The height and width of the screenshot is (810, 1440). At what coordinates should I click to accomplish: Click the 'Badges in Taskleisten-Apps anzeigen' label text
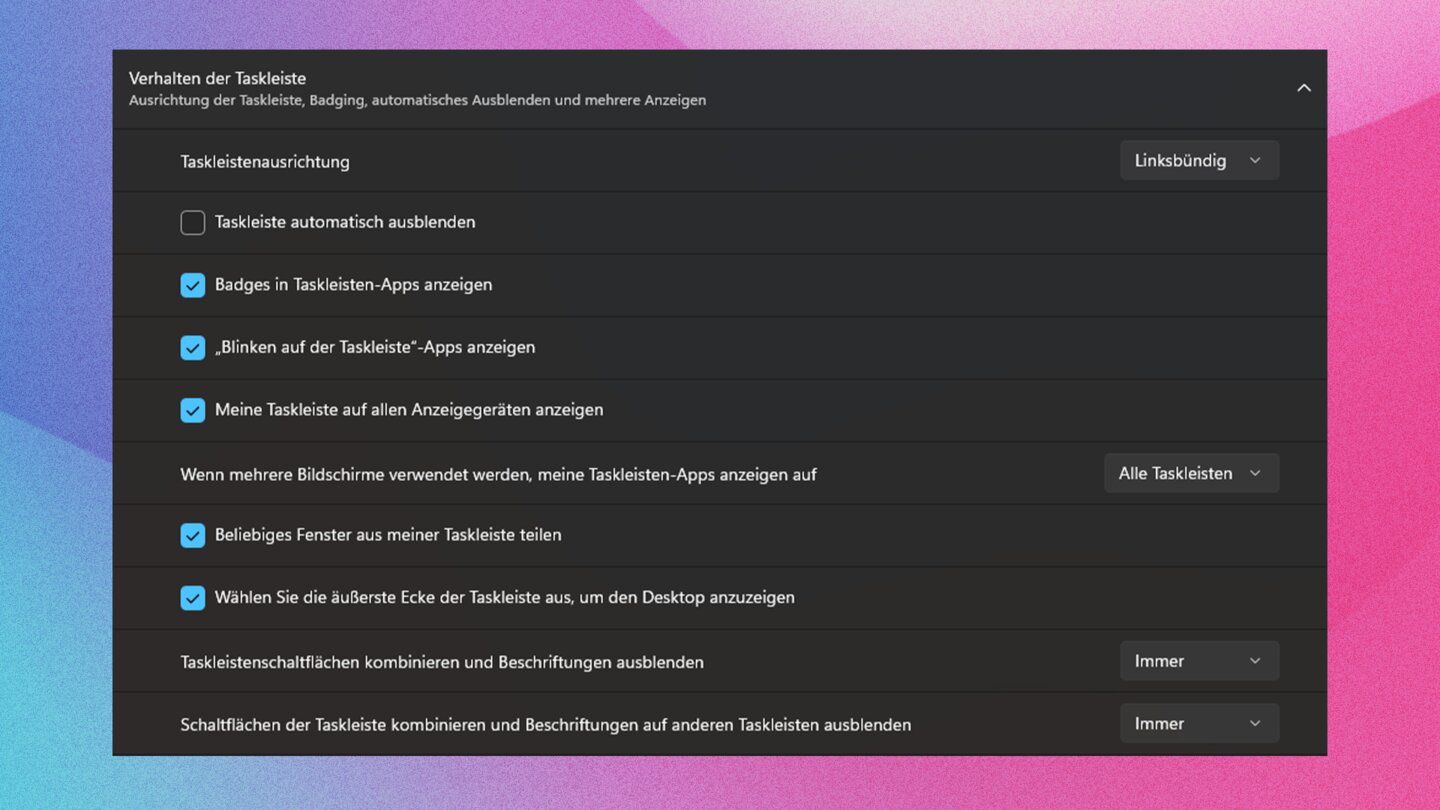(x=353, y=285)
